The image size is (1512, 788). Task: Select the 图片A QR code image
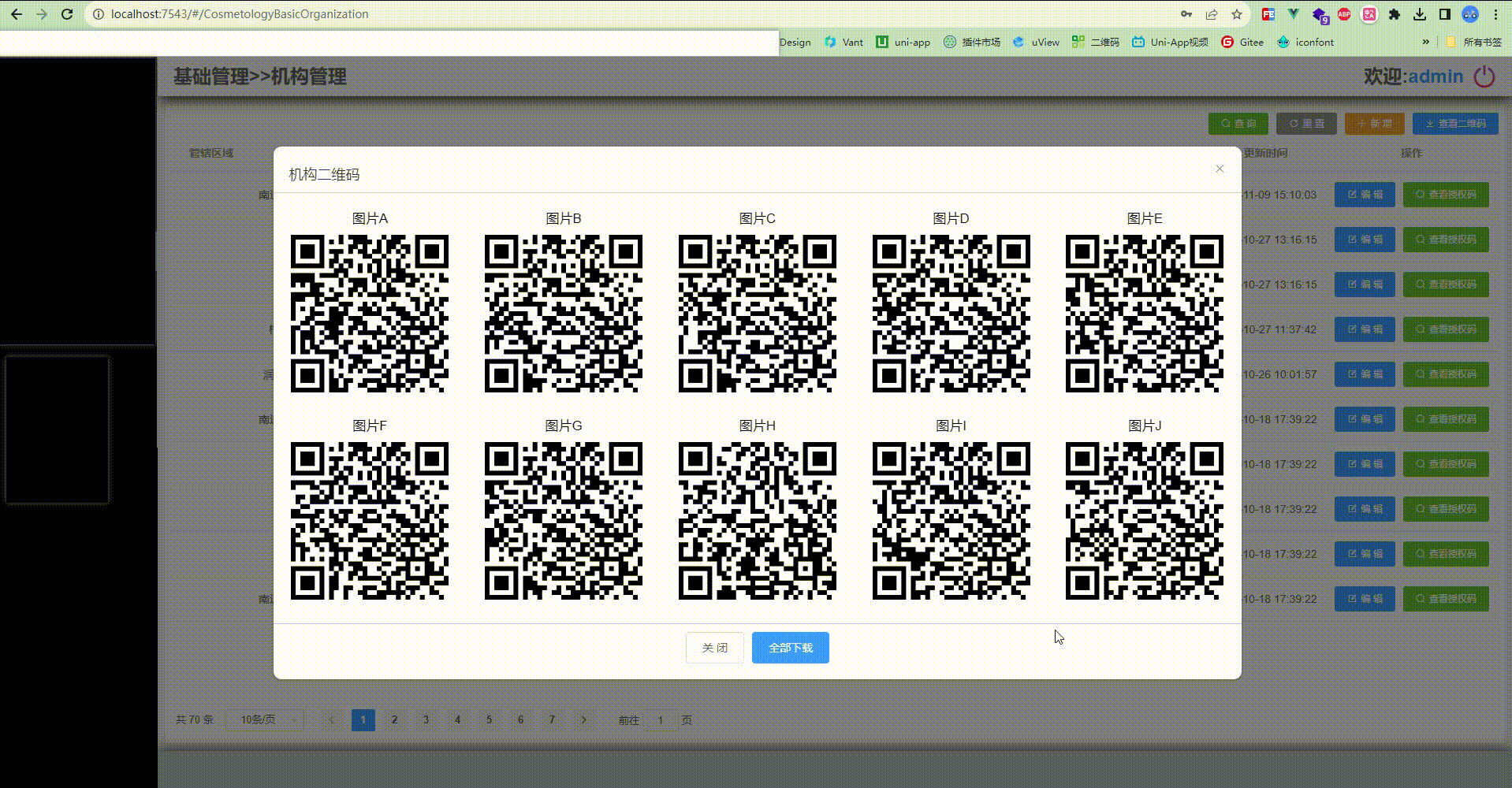[x=370, y=314]
